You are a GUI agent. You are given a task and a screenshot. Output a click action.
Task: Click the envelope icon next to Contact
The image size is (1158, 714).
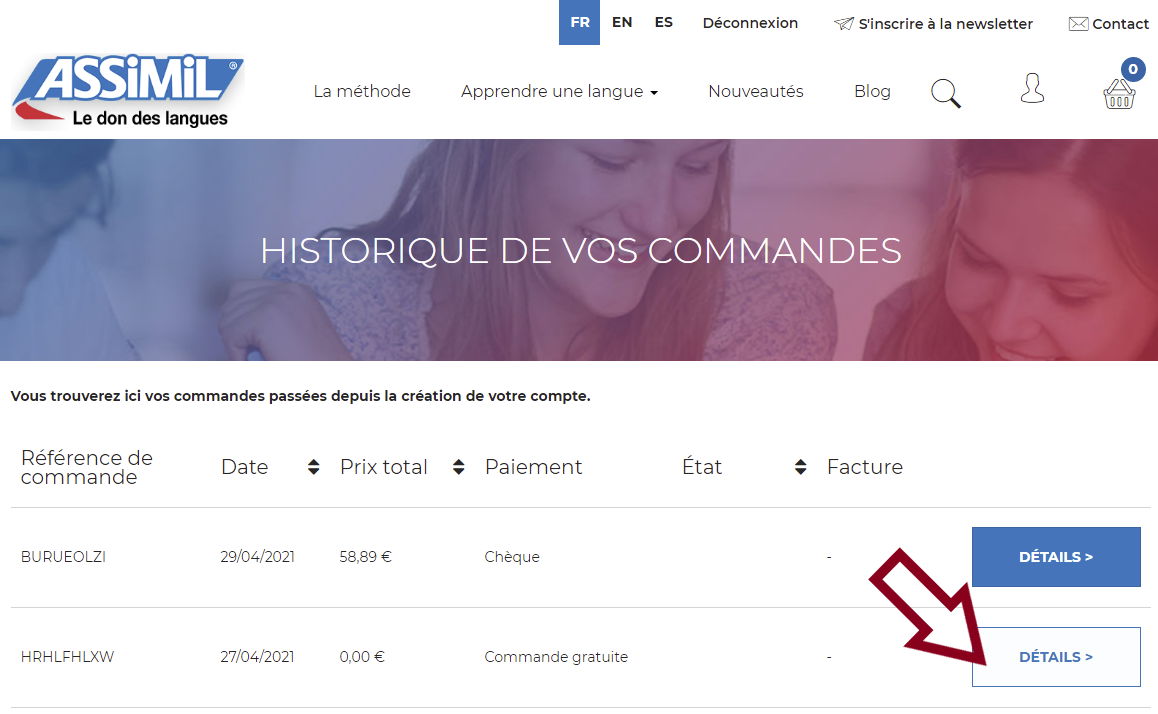point(1077,23)
